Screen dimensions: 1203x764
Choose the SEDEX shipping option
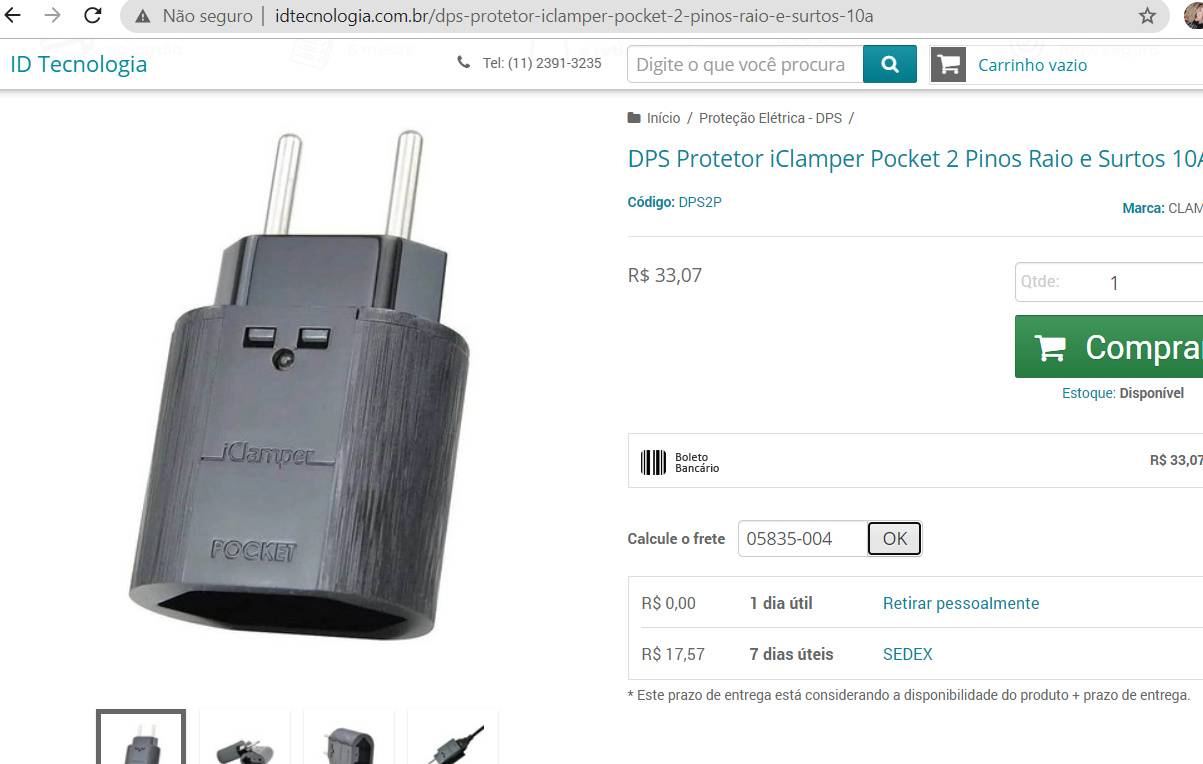907,654
